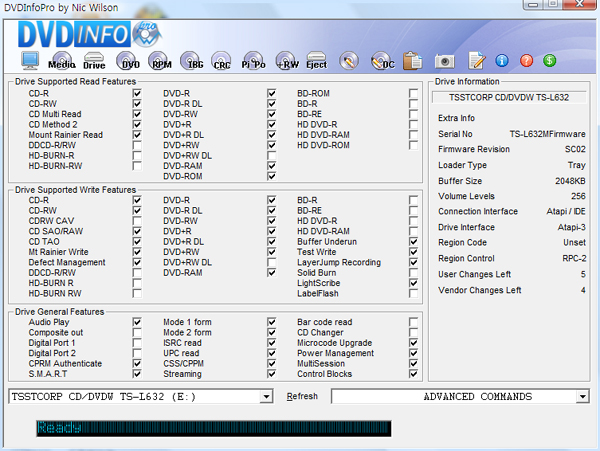Open the Pi Po scan icon

coord(253,61)
